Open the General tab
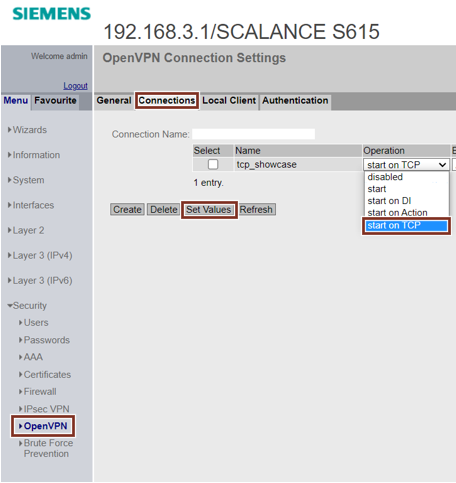 [x=114, y=100]
